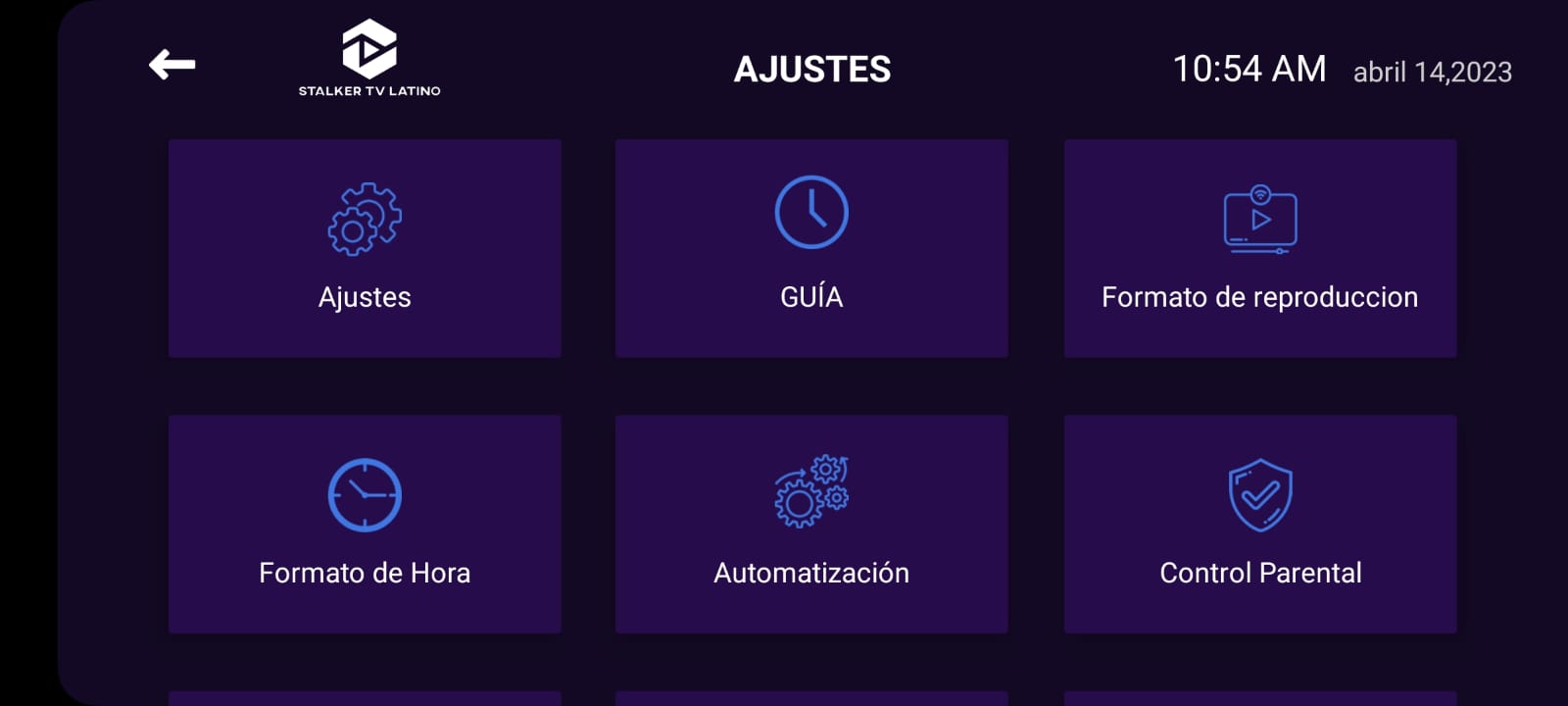This screenshot has width=1568, height=706.
Task: Open the Automatización label
Action: click(x=811, y=573)
